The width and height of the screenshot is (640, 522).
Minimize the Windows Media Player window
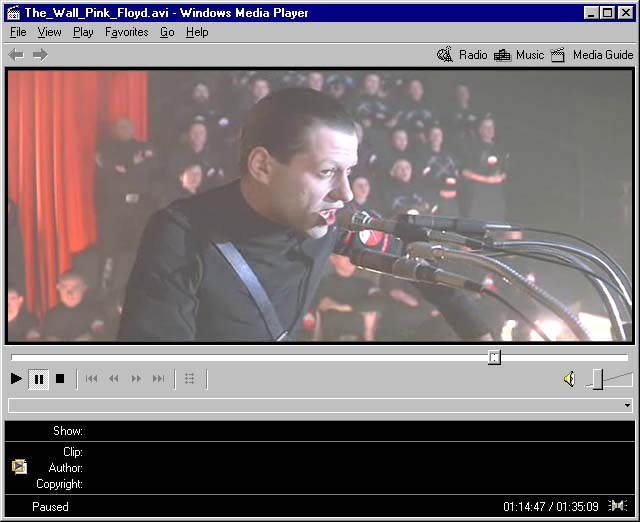point(591,13)
